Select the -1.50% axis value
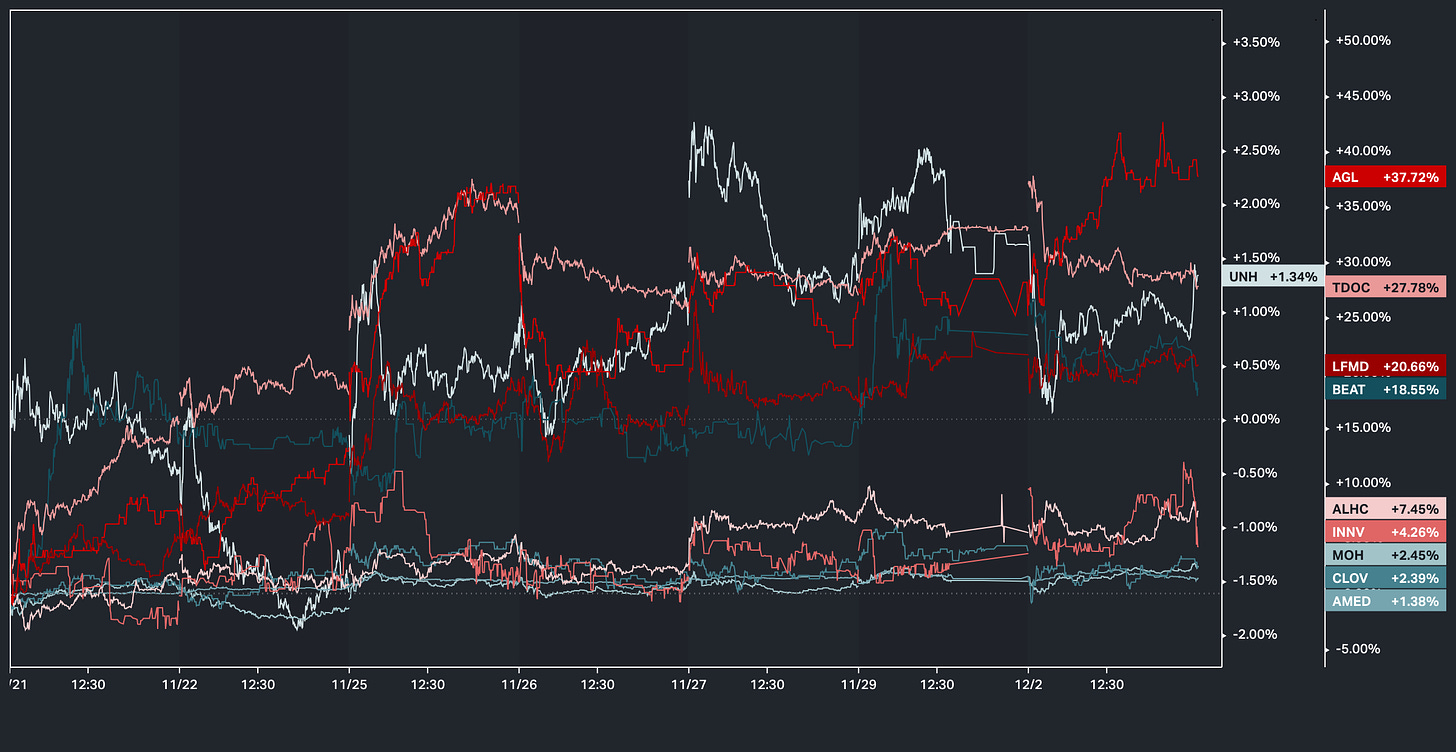The image size is (1456, 752). (1257, 581)
